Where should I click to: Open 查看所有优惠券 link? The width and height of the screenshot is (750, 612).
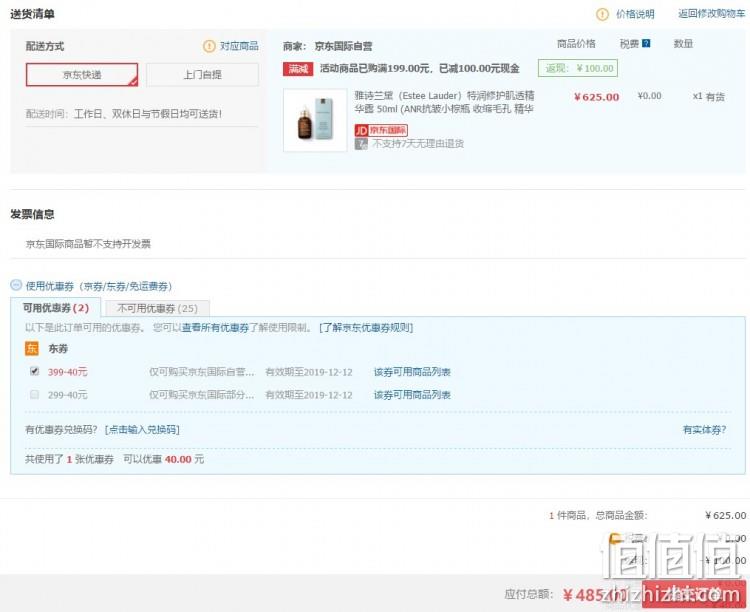(x=215, y=328)
